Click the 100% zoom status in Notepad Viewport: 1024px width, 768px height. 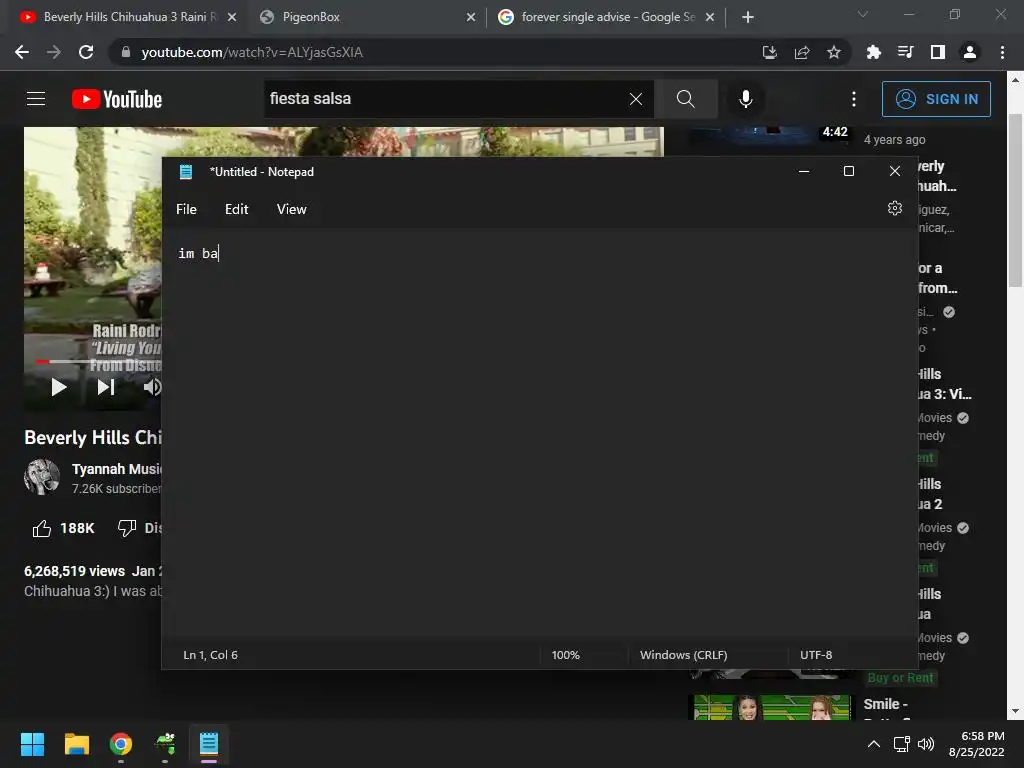click(x=566, y=655)
